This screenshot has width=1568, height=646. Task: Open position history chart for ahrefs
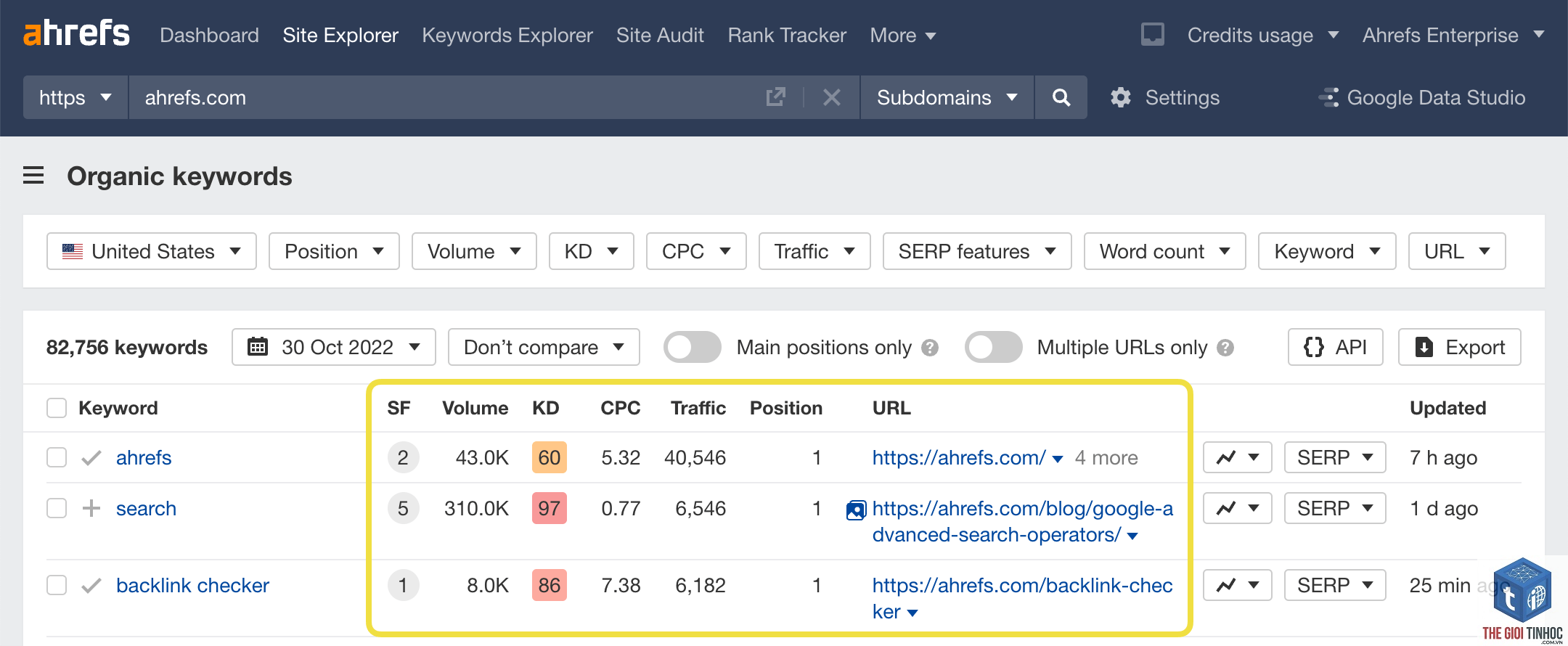pos(1238,457)
